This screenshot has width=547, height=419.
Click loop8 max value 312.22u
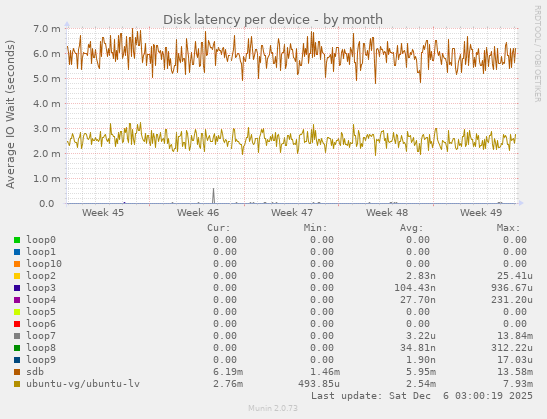tap(512, 348)
